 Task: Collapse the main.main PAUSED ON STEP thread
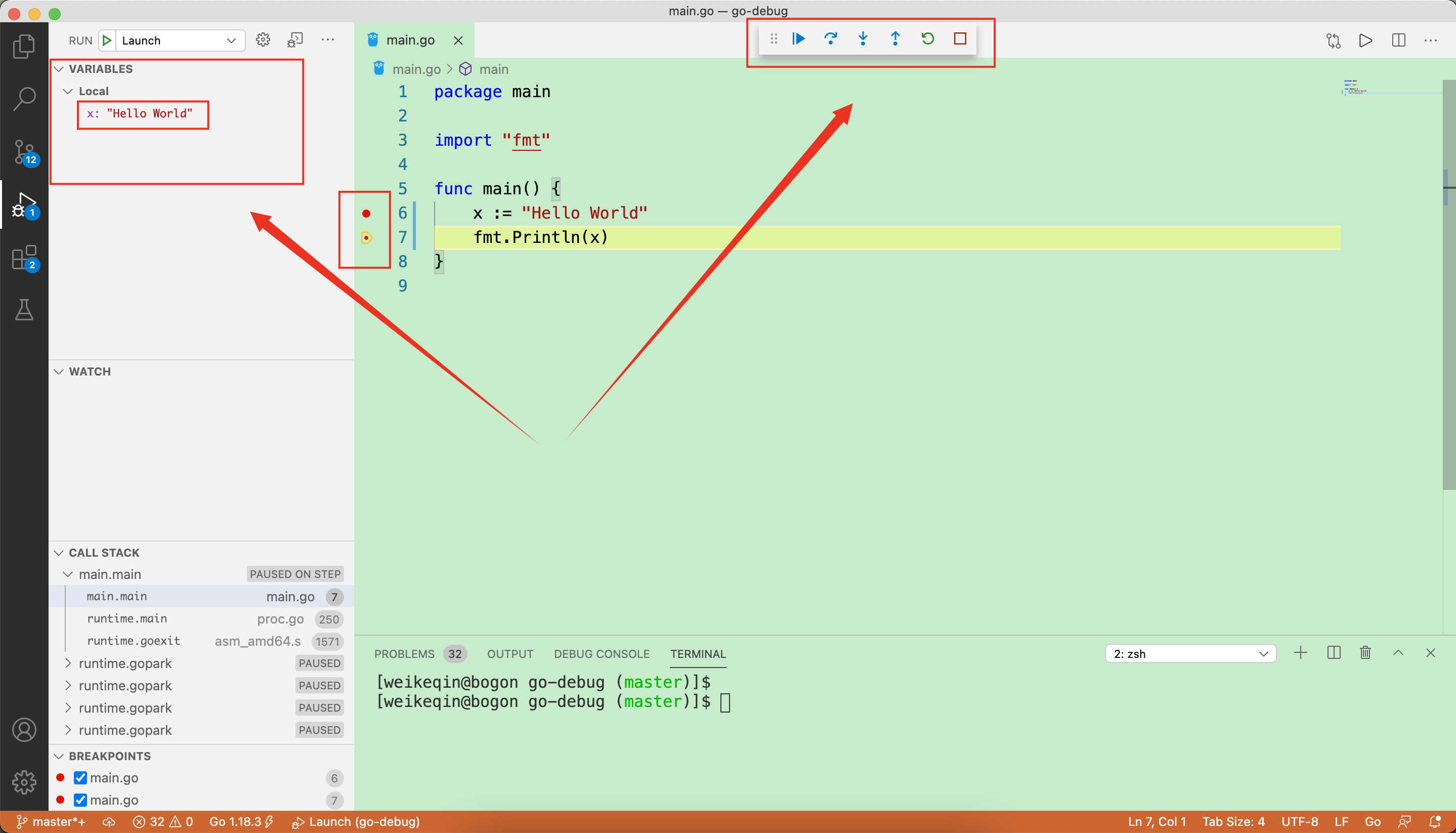pyautogui.click(x=68, y=574)
